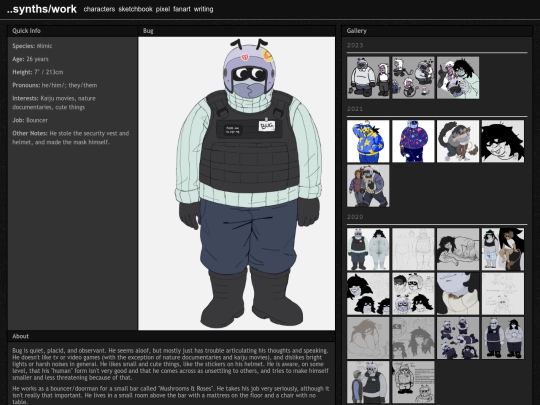Click the Age: 26 years line
This screenshot has height=405, width=540.
(30, 59)
